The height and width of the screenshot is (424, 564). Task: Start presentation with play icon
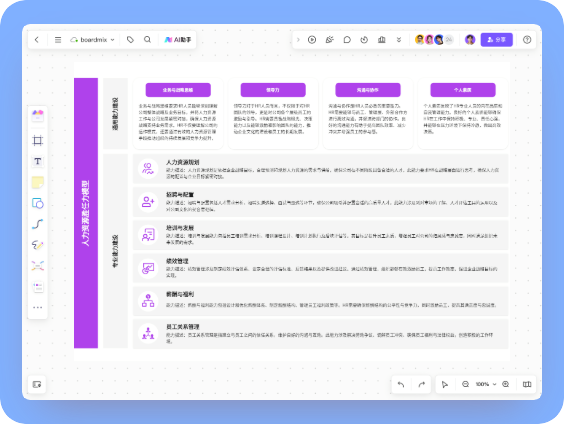pyautogui.click(x=312, y=40)
